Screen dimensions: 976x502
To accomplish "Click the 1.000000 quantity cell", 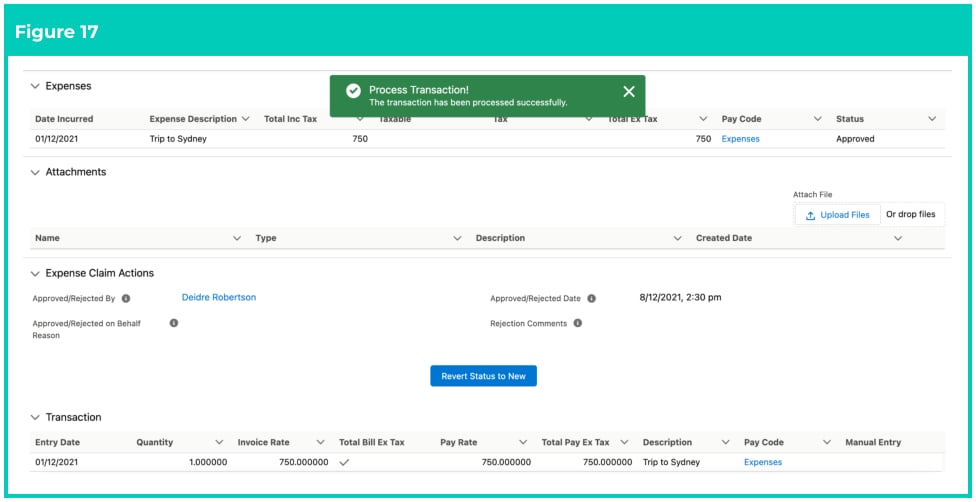I will pyautogui.click(x=209, y=463).
